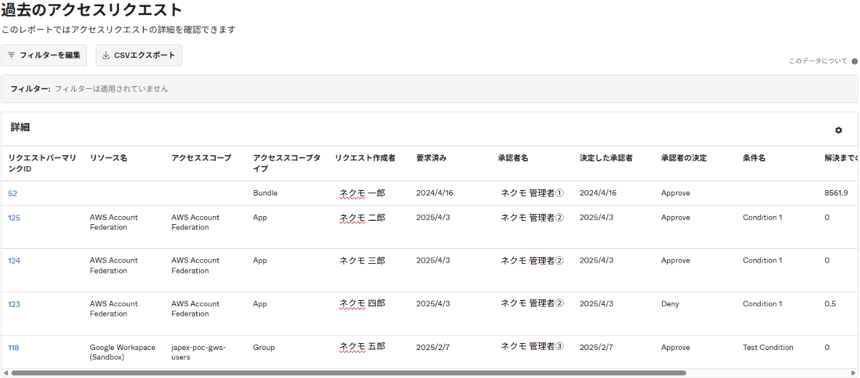
Task: Click the 条件名 column header
Action: (x=754, y=158)
